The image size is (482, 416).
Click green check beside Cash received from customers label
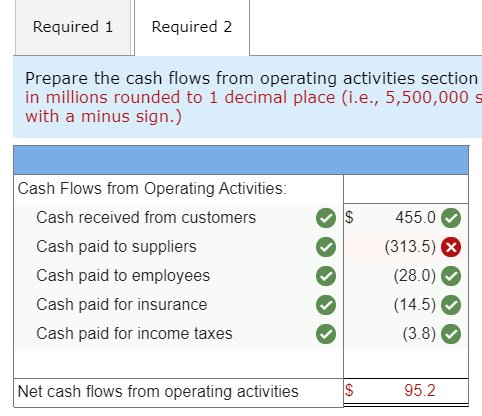coord(326,218)
